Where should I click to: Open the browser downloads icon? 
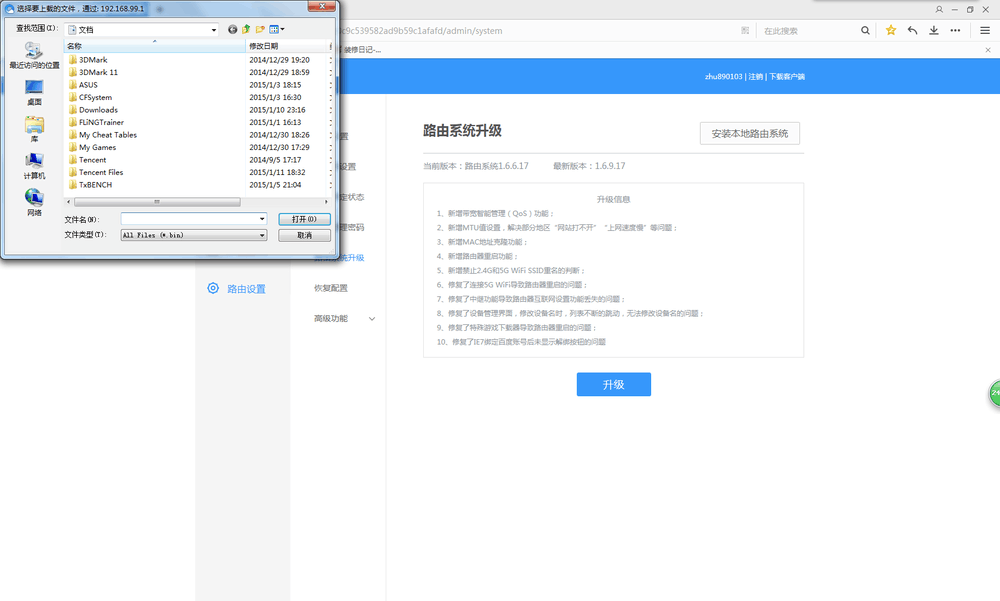click(x=934, y=30)
